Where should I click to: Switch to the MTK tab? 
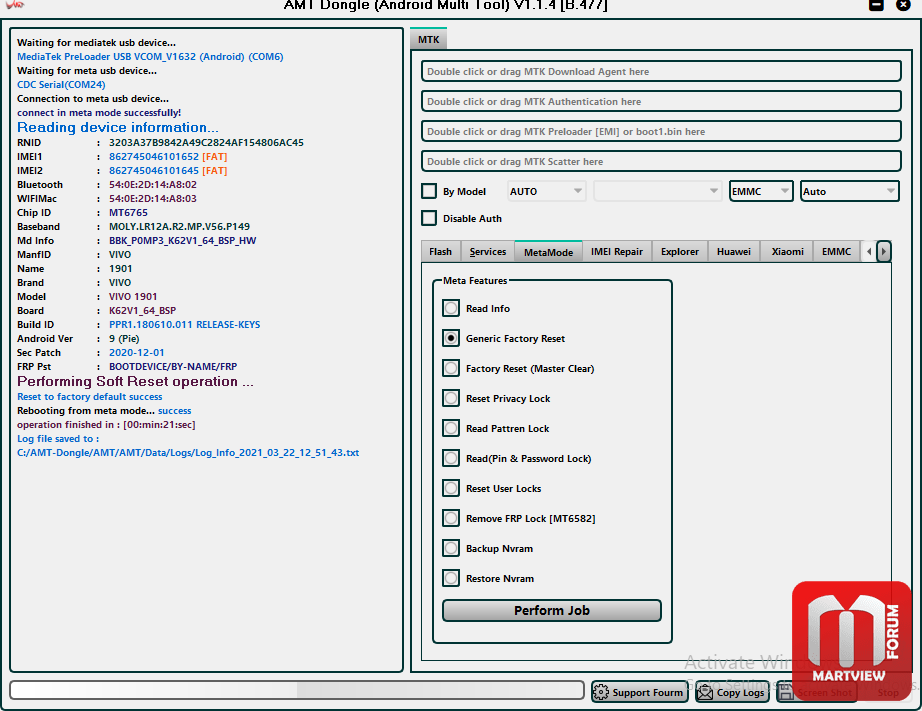tap(429, 39)
